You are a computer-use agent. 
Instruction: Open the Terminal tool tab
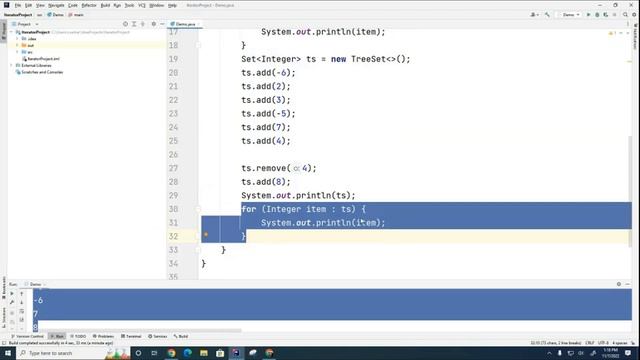point(131,336)
